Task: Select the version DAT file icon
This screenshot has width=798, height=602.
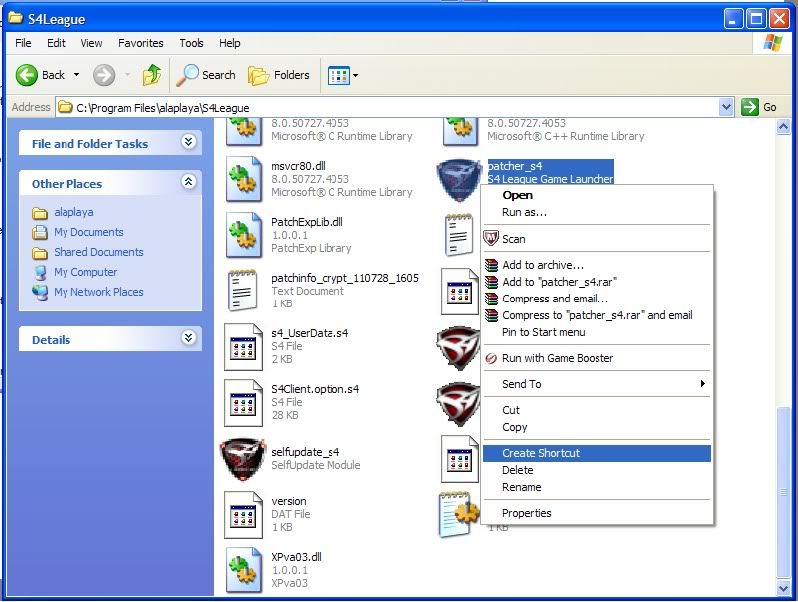Action: (243, 515)
